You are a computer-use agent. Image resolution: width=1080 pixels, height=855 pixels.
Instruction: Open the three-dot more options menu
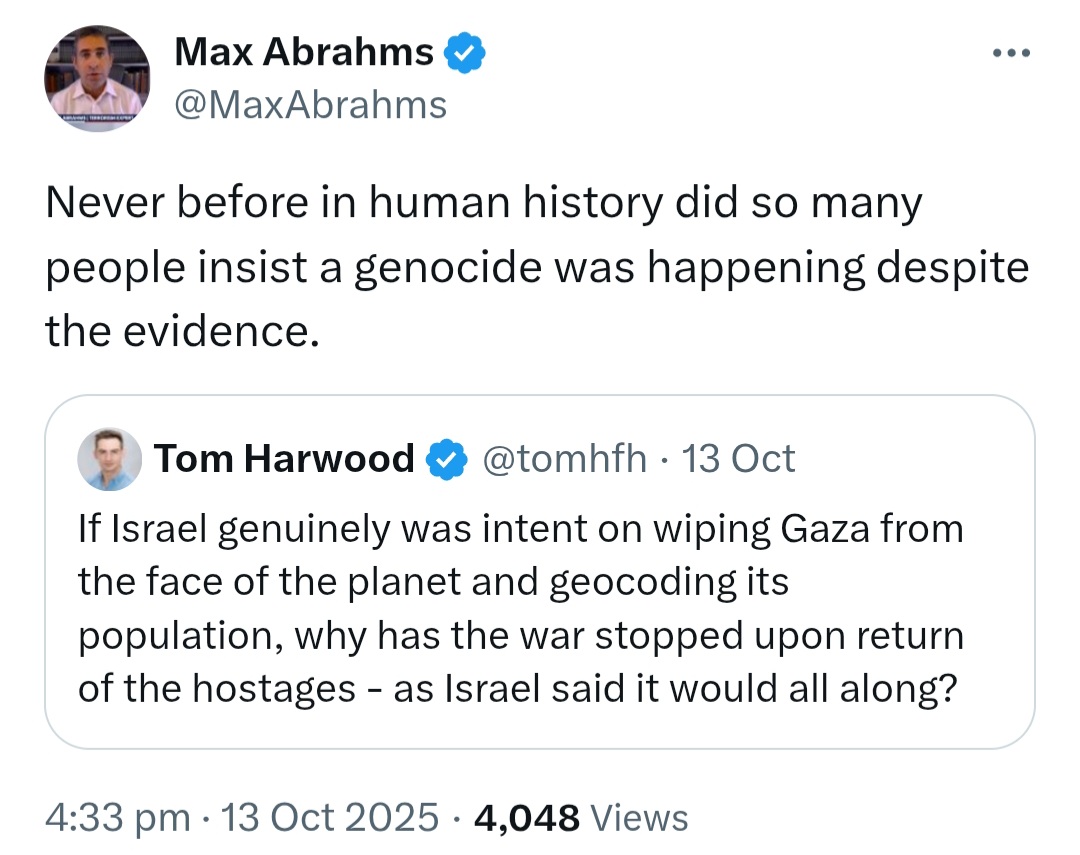pos(1011,53)
